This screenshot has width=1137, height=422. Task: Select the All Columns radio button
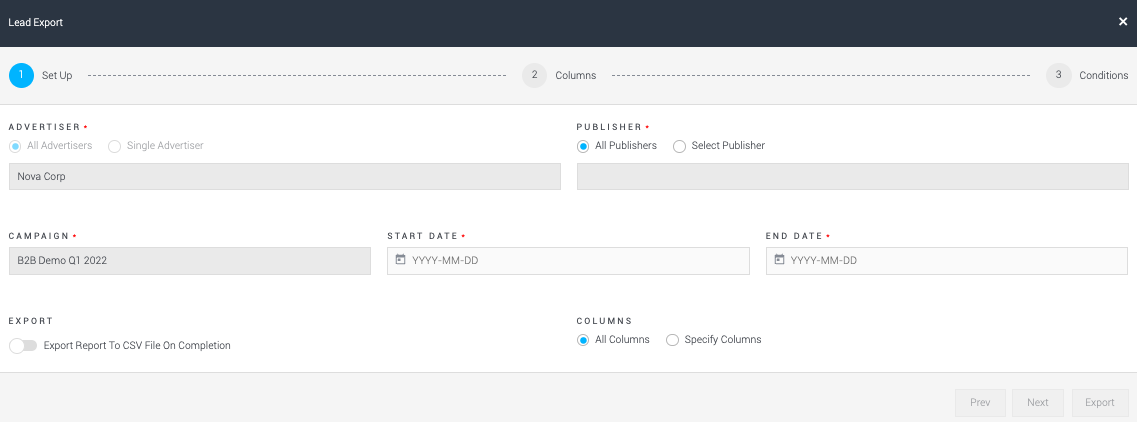[583, 340]
